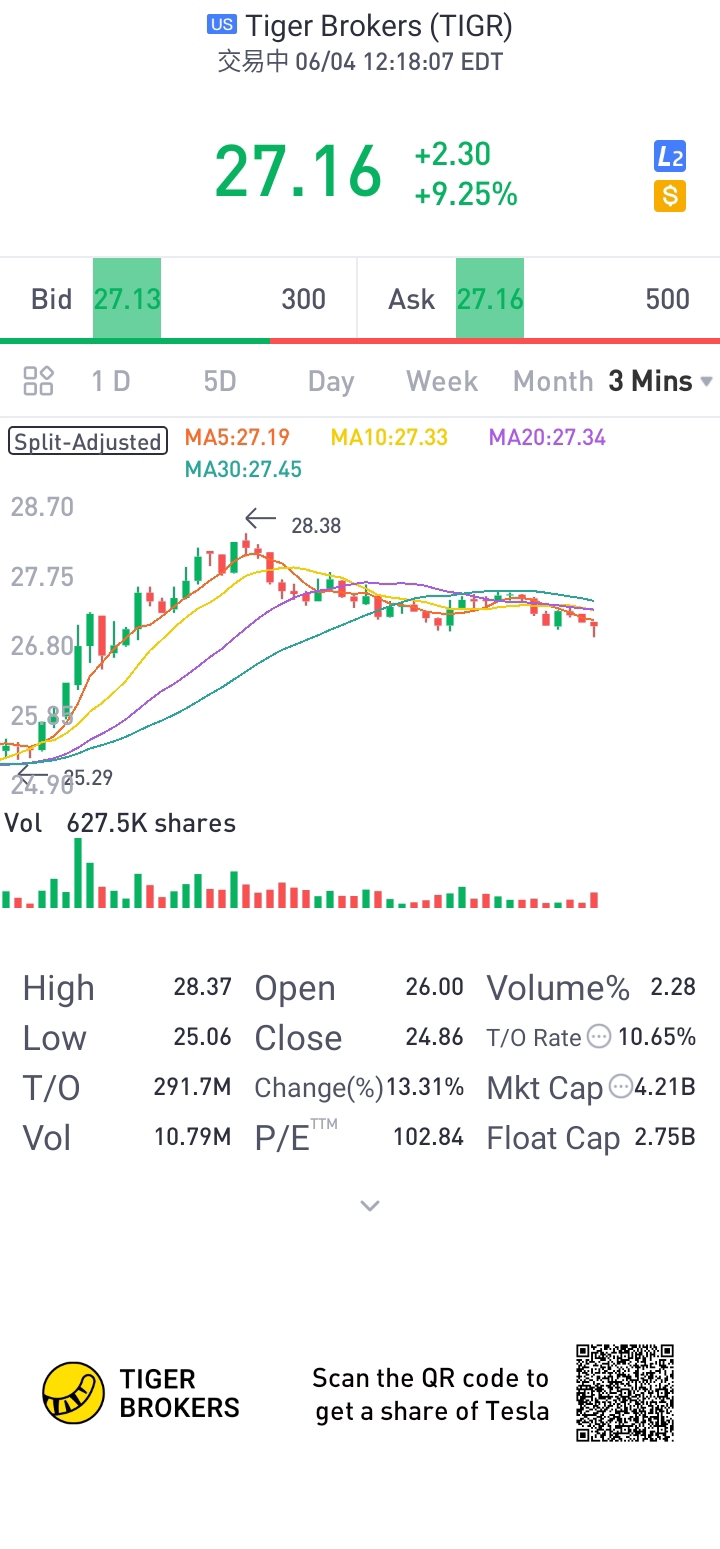Tap the orange dollar sign icon

pyautogui.click(x=670, y=196)
